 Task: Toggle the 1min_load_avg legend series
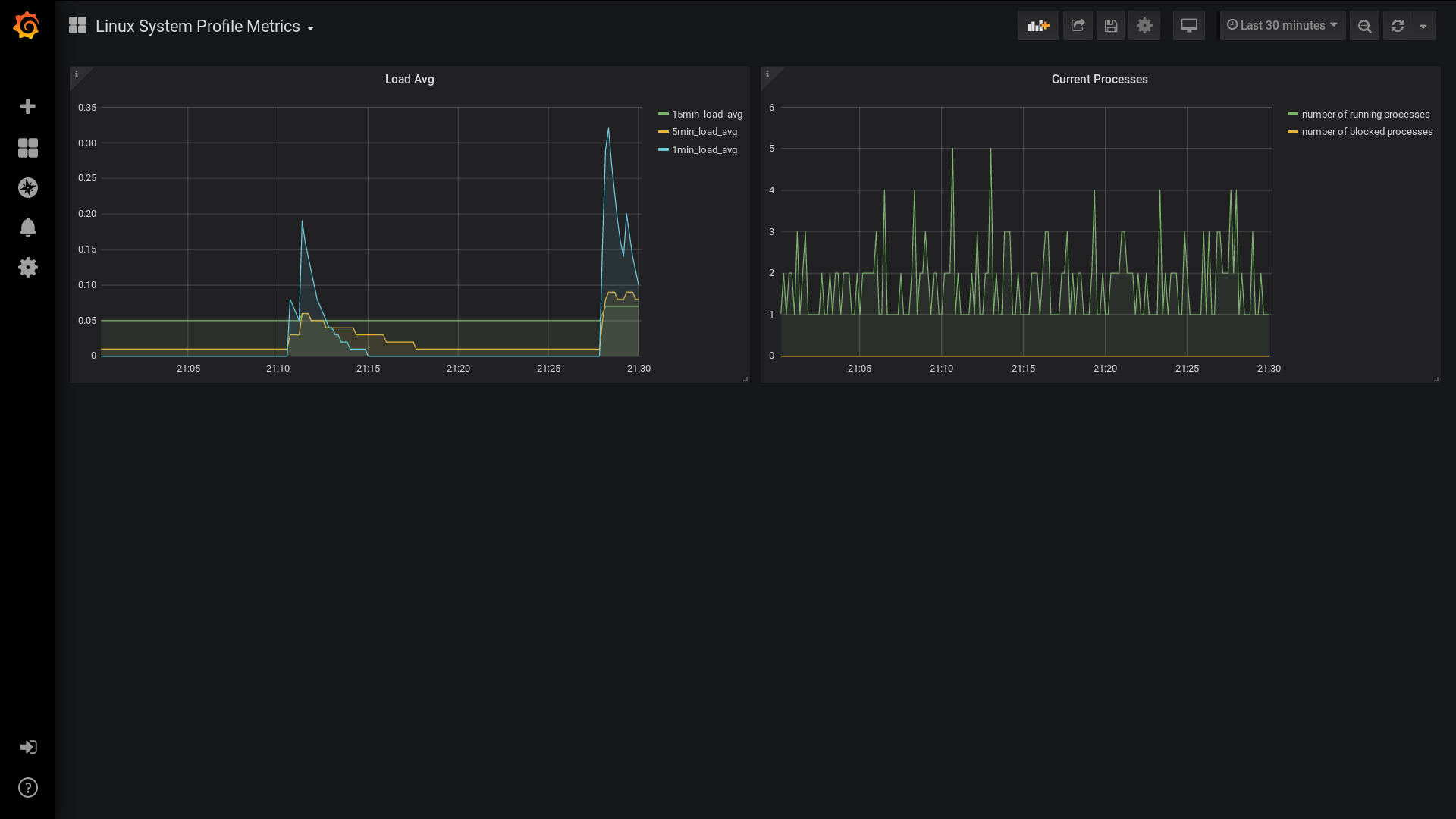(704, 149)
